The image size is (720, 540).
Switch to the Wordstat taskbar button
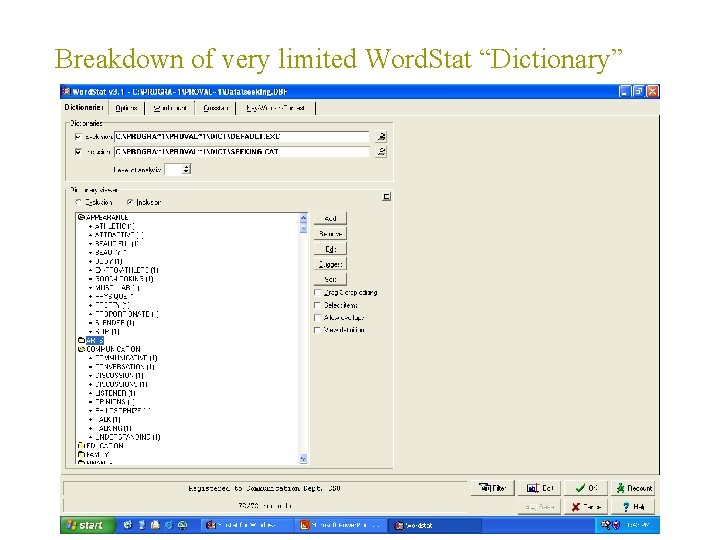click(x=435, y=525)
